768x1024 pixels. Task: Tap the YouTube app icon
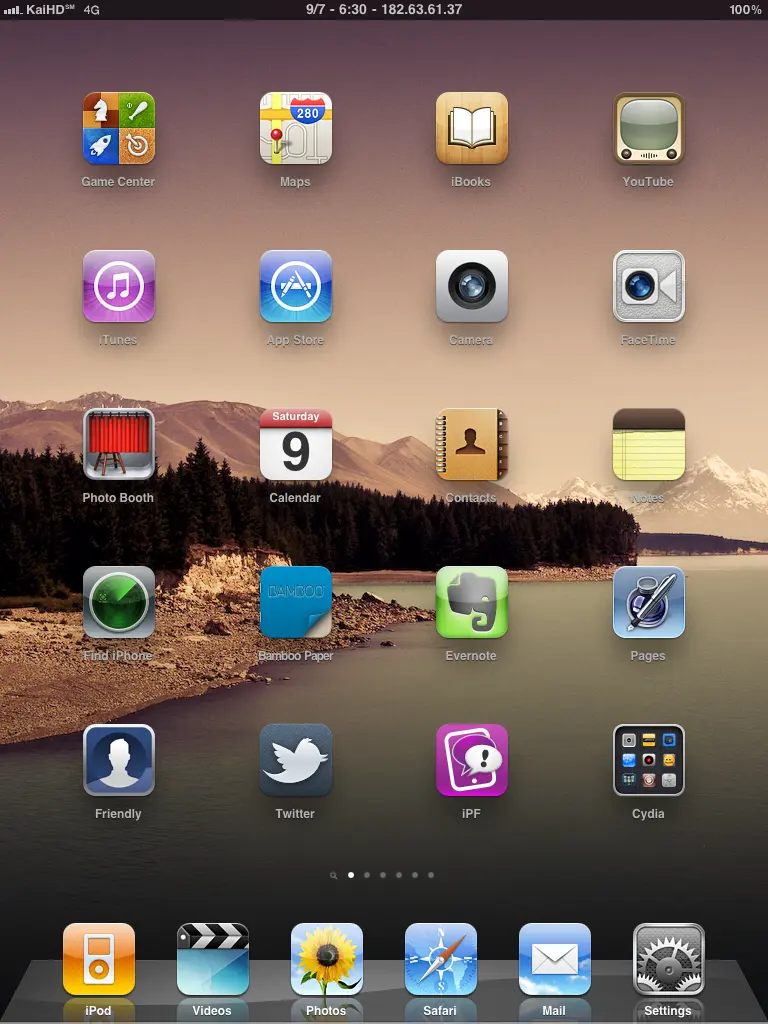pyautogui.click(x=648, y=129)
